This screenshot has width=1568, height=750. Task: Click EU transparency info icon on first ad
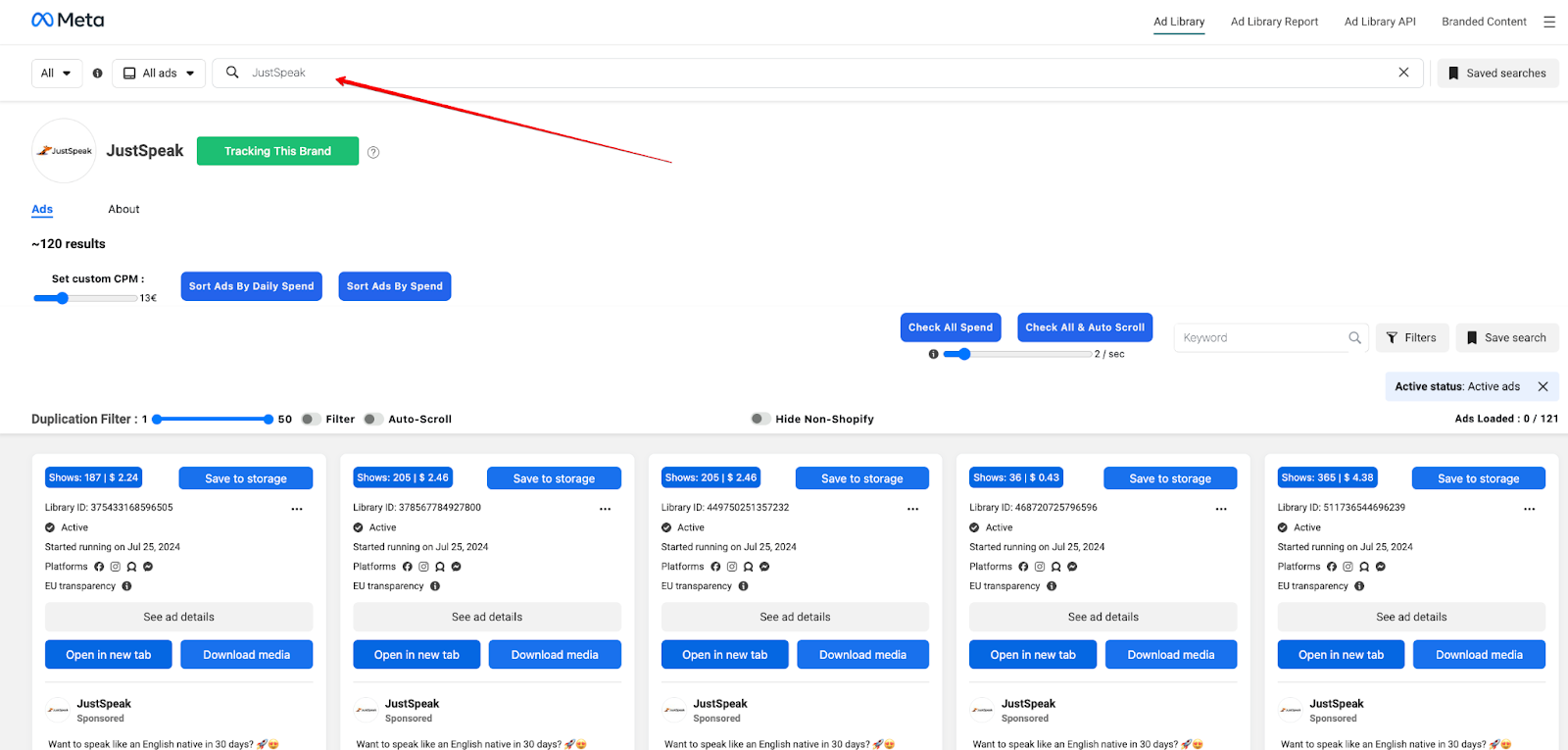(126, 586)
